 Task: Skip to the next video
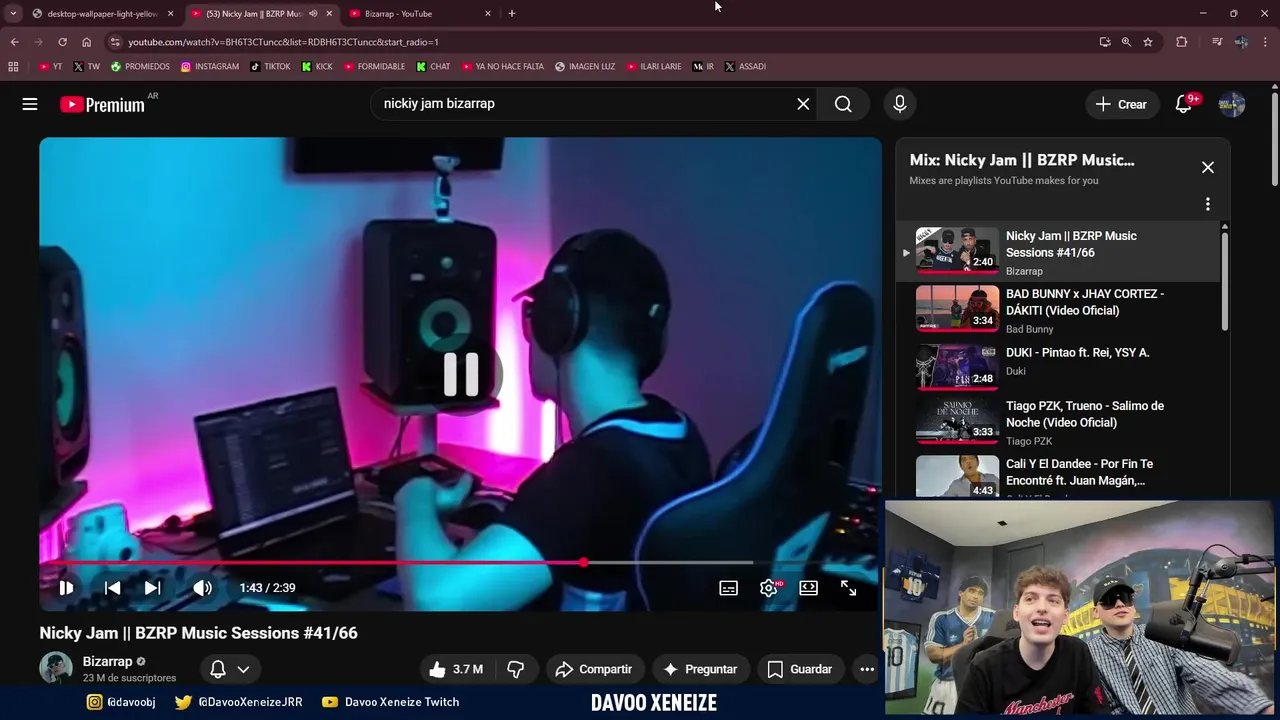pos(152,588)
